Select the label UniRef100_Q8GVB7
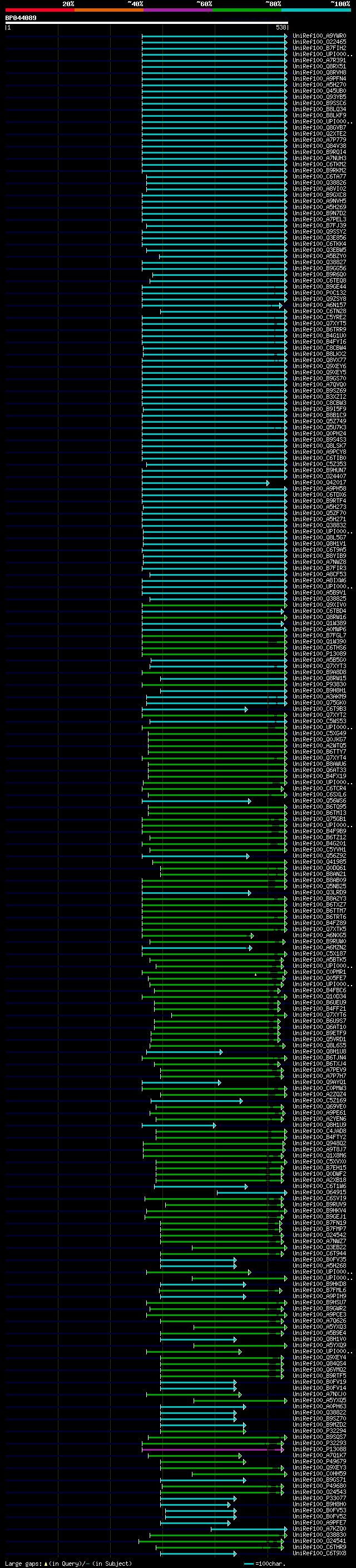Screen dimensions: 356x1568 coord(319,128)
